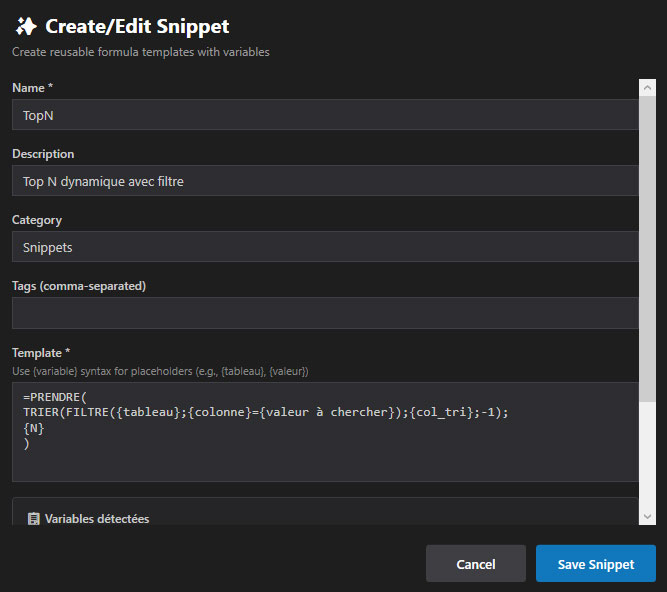Screen dimensions: 667x592
Task: Click the scrollbar down arrow
Action: coord(647,517)
